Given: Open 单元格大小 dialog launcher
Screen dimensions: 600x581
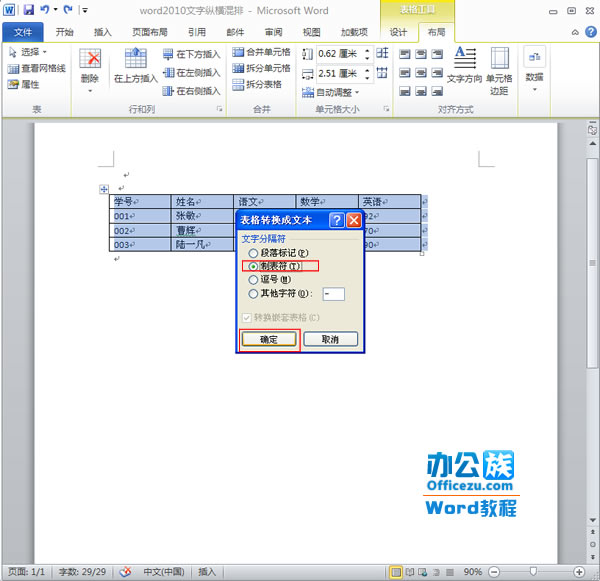Looking at the screenshot, I should tap(386, 109).
